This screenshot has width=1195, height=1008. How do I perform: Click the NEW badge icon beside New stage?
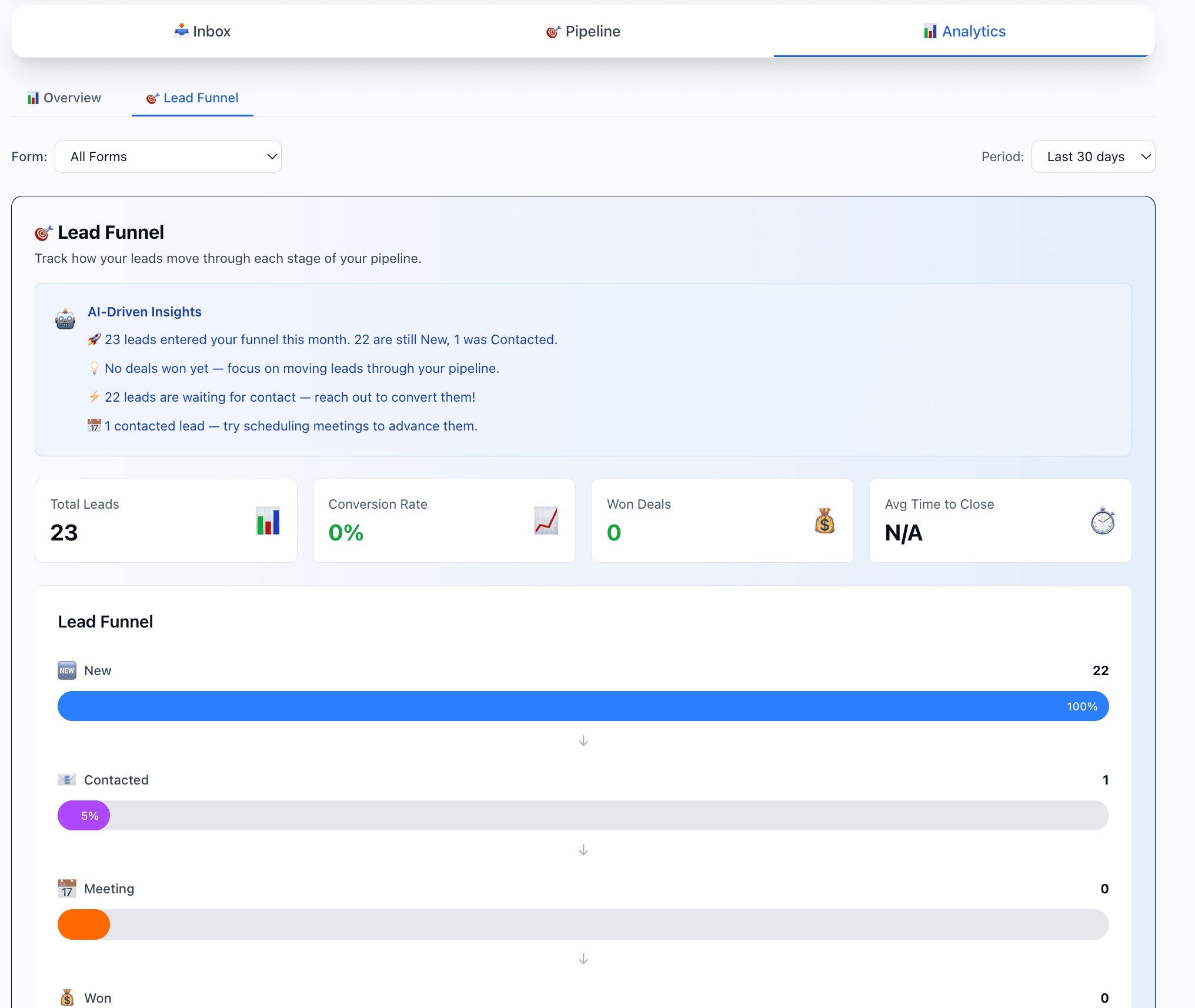(x=67, y=670)
